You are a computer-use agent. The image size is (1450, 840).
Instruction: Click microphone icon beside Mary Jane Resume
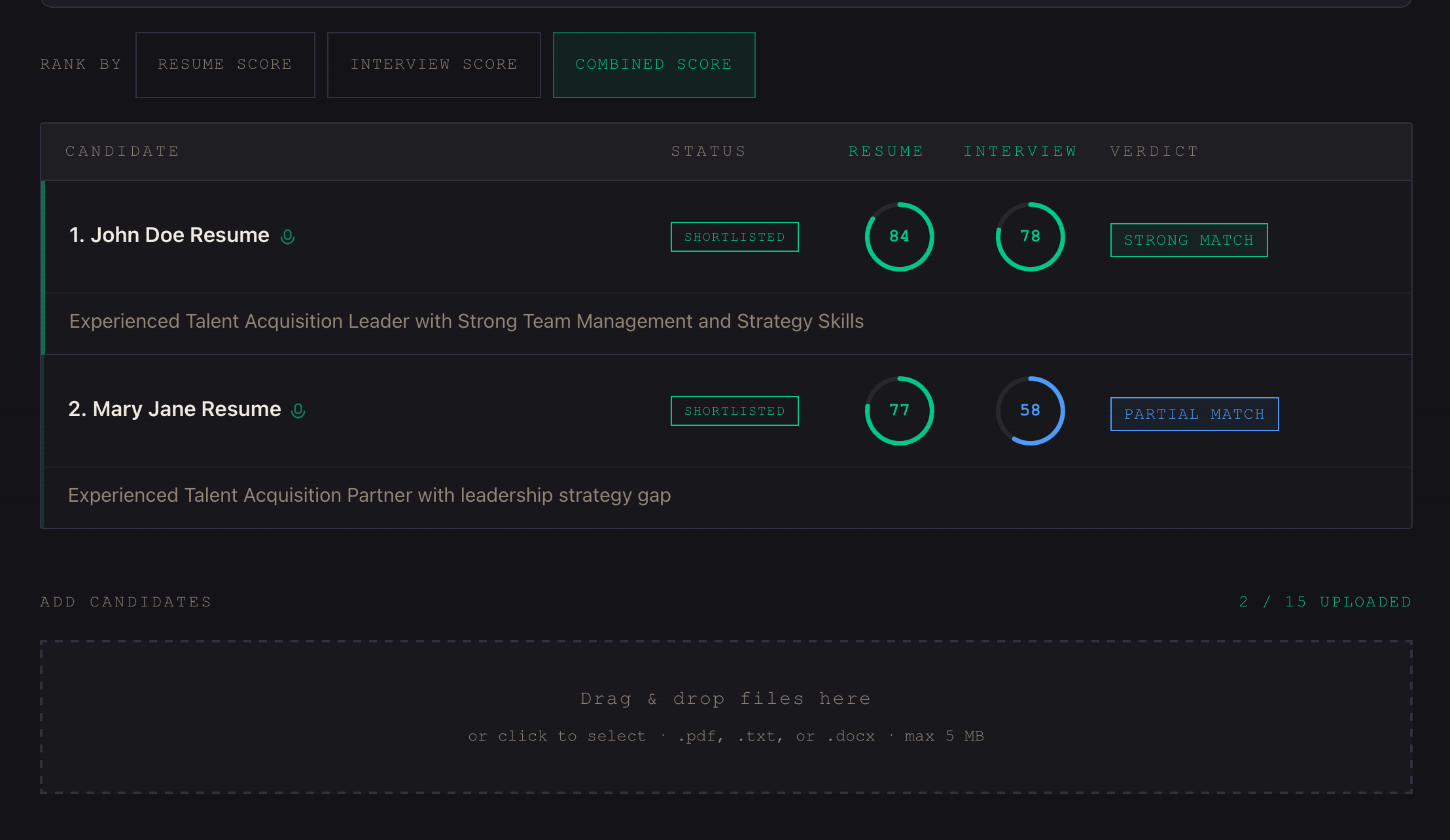point(298,411)
